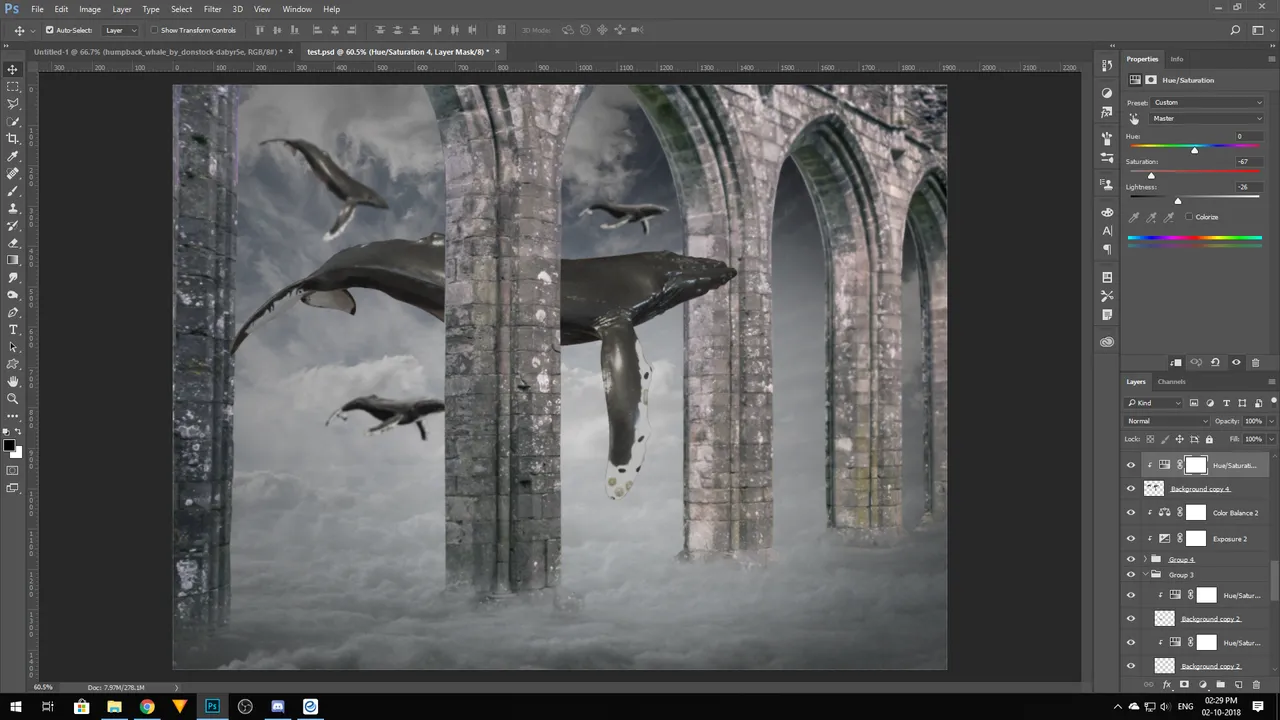Image resolution: width=1280 pixels, height=720 pixels.
Task: Open the Master channel dropdown
Action: [1208, 118]
